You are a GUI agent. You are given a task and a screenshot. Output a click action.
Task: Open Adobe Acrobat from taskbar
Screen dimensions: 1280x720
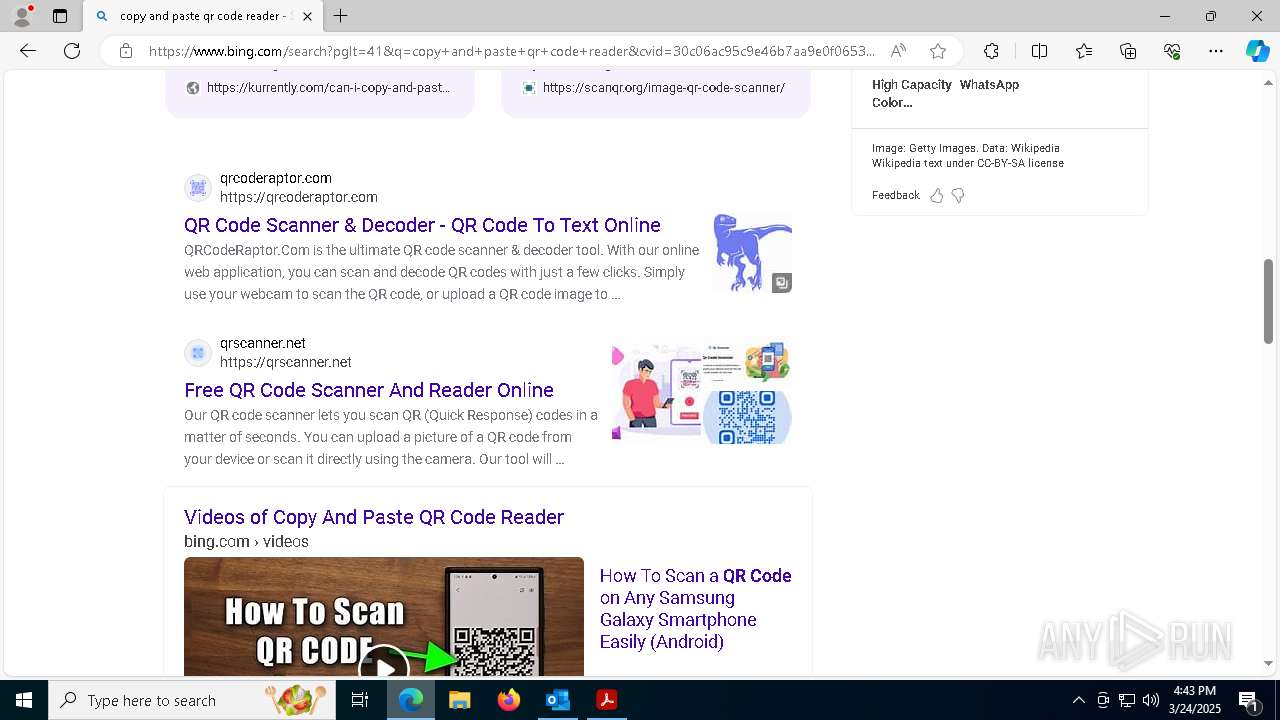click(606, 700)
